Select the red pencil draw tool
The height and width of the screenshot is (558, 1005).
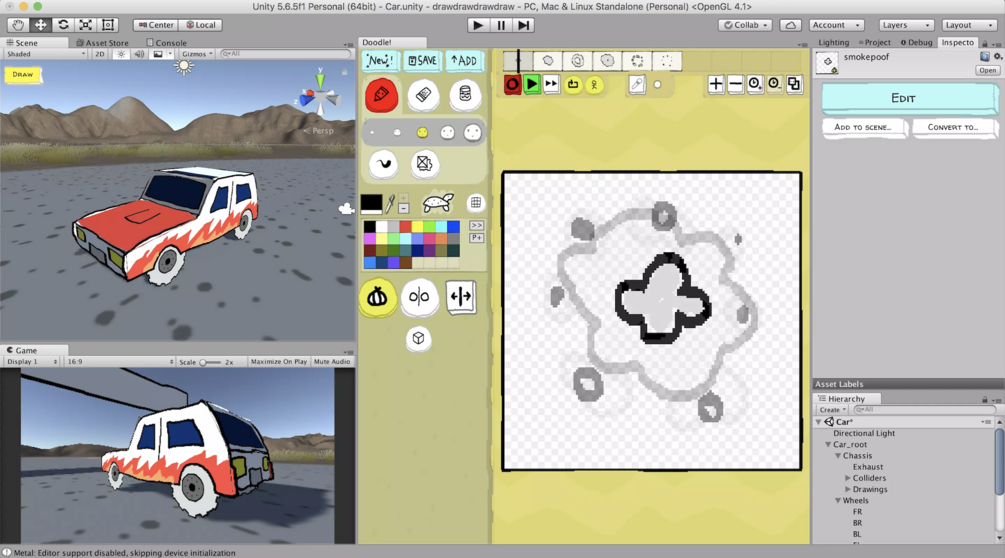(381, 95)
